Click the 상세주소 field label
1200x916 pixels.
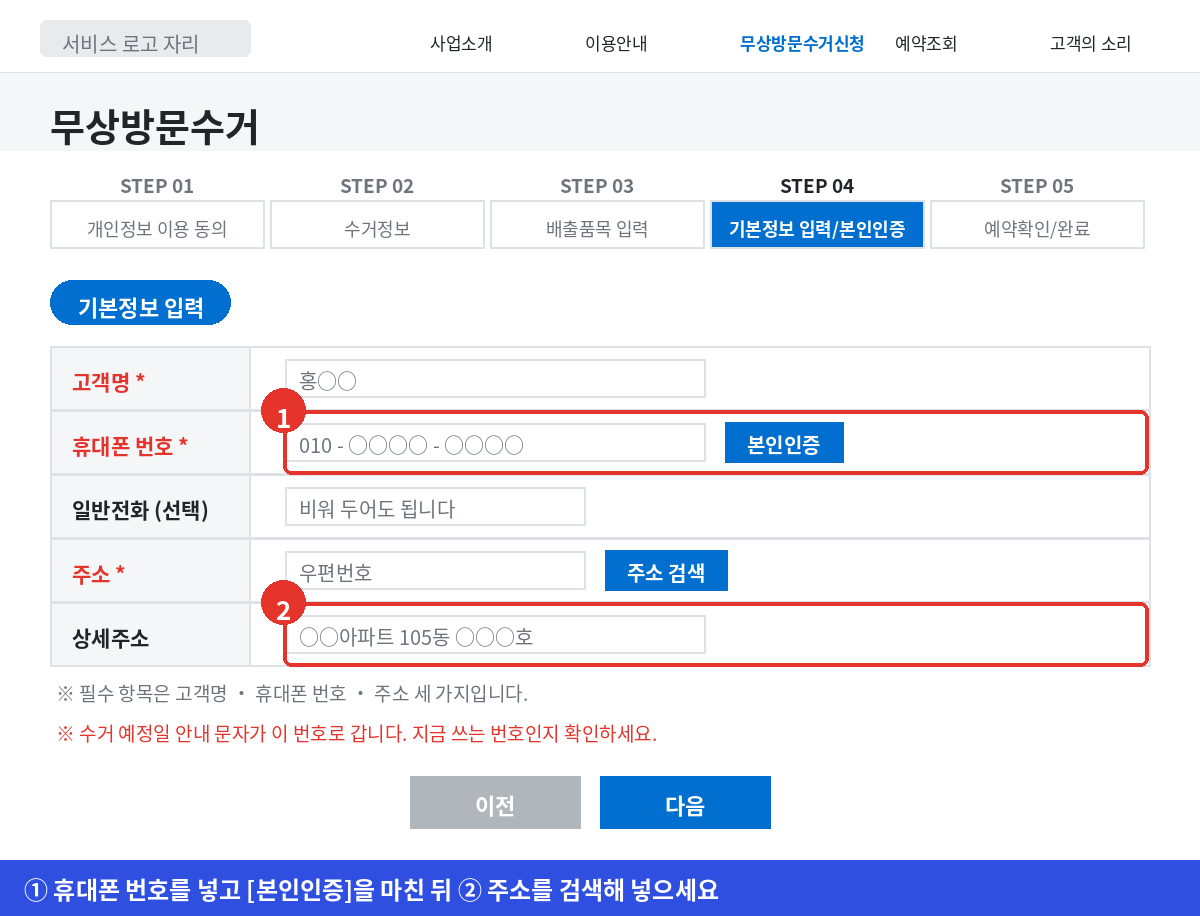pos(111,637)
